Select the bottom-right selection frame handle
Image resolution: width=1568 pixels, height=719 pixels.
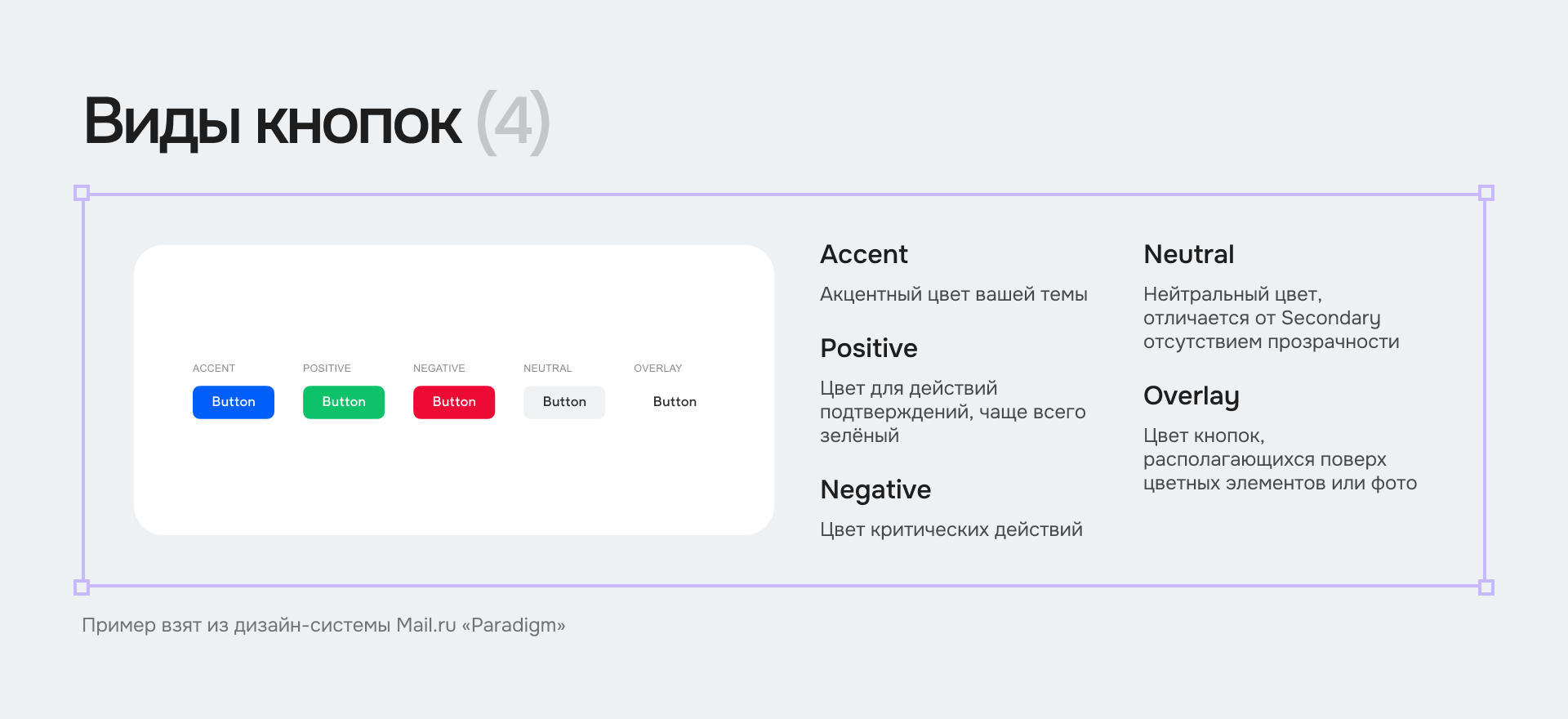tap(1486, 587)
